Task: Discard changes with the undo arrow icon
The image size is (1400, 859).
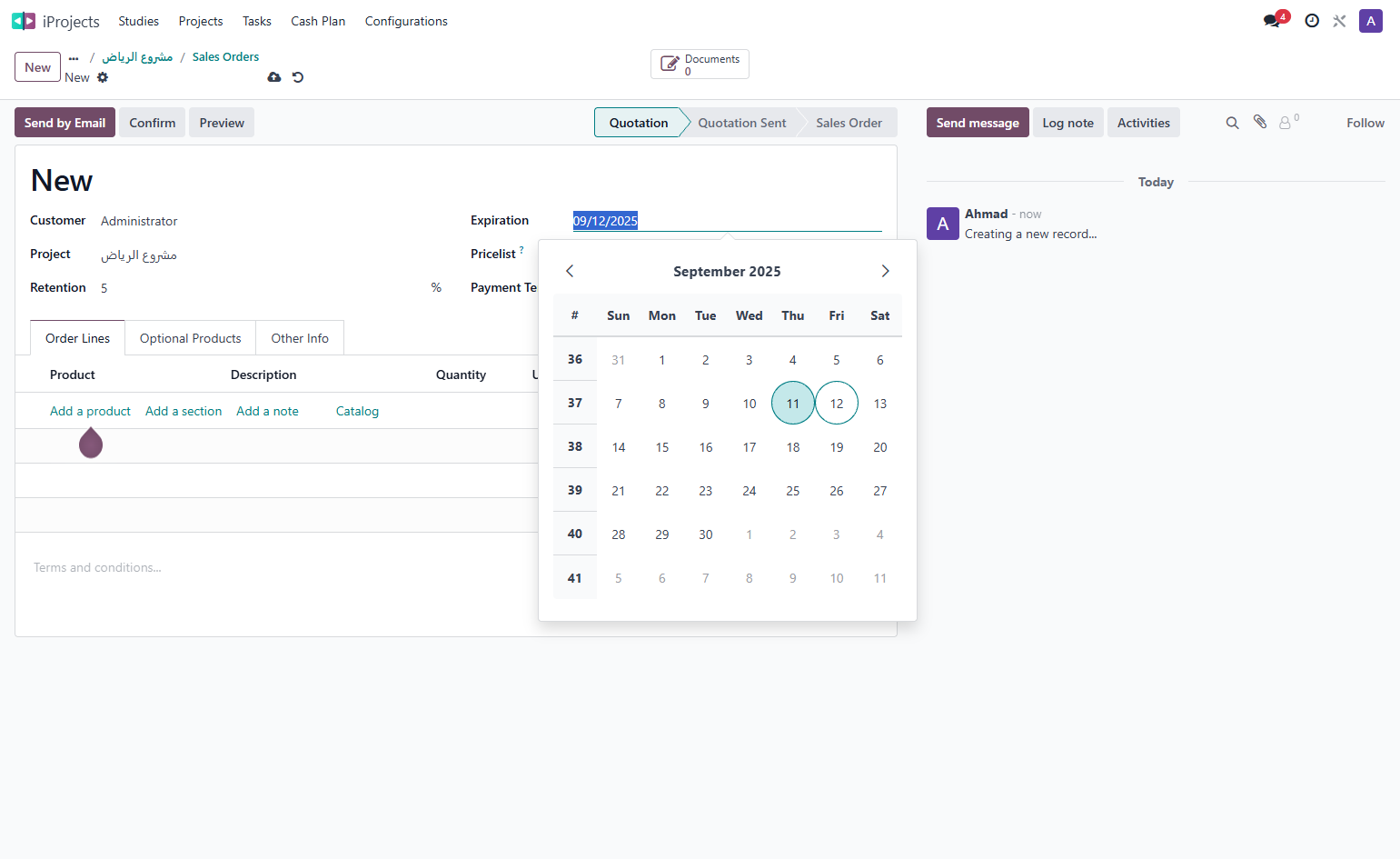Action: (x=298, y=77)
